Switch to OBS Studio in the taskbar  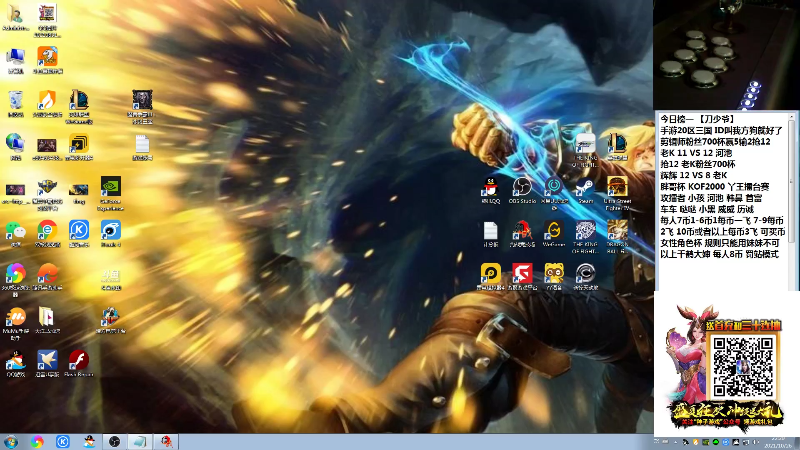pos(114,442)
